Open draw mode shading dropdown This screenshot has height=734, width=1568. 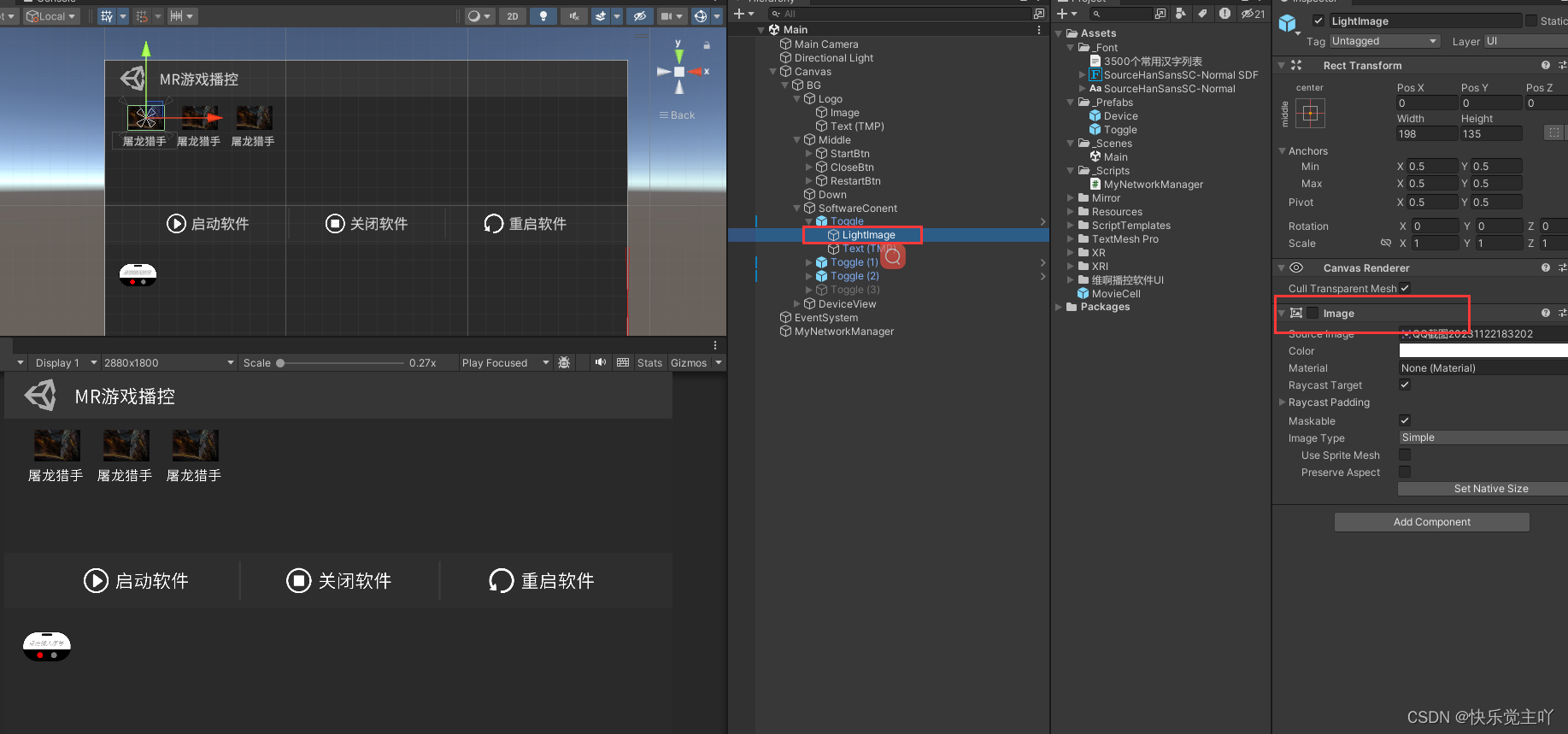479,16
